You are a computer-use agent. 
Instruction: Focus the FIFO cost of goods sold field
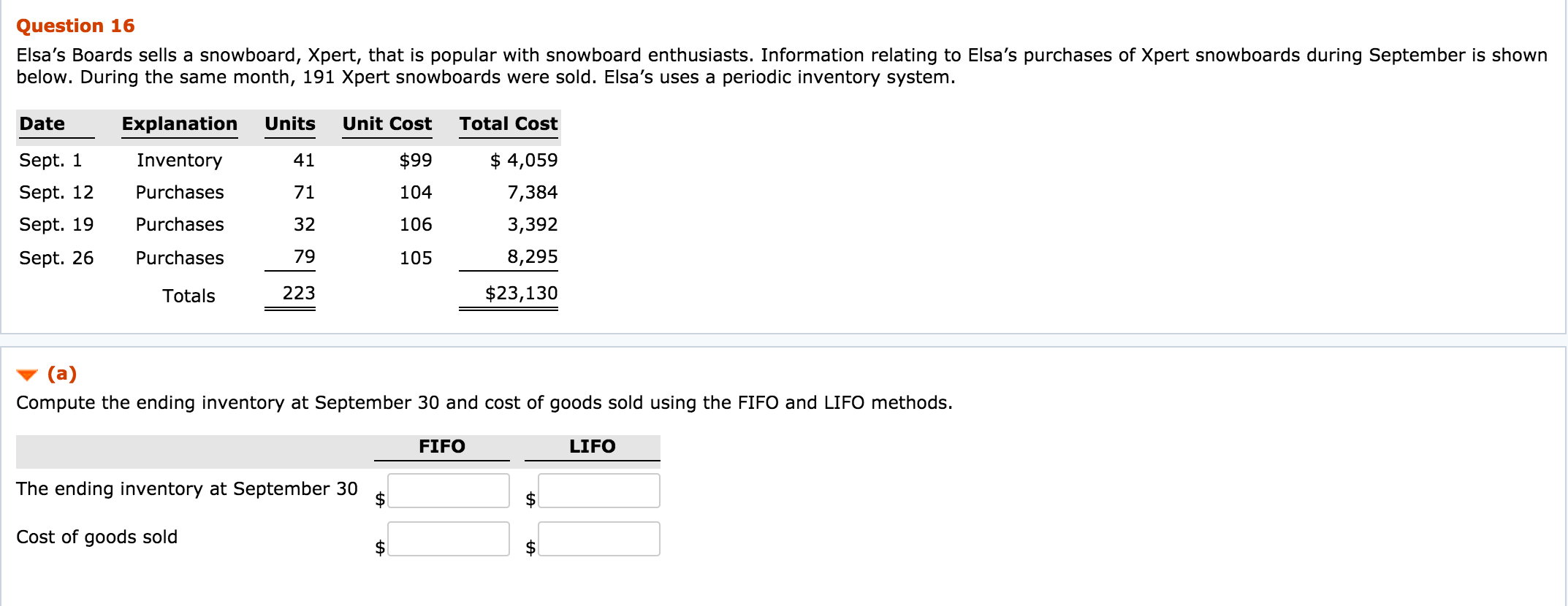448,539
